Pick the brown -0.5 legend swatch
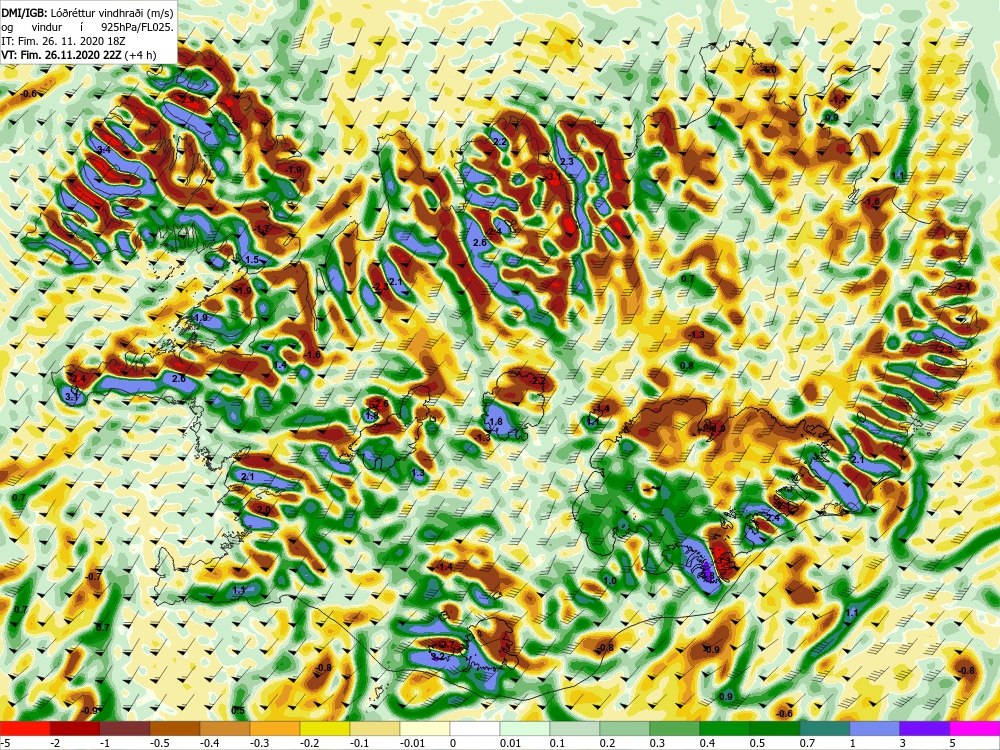The image size is (1000, 750). coord(175,729)
